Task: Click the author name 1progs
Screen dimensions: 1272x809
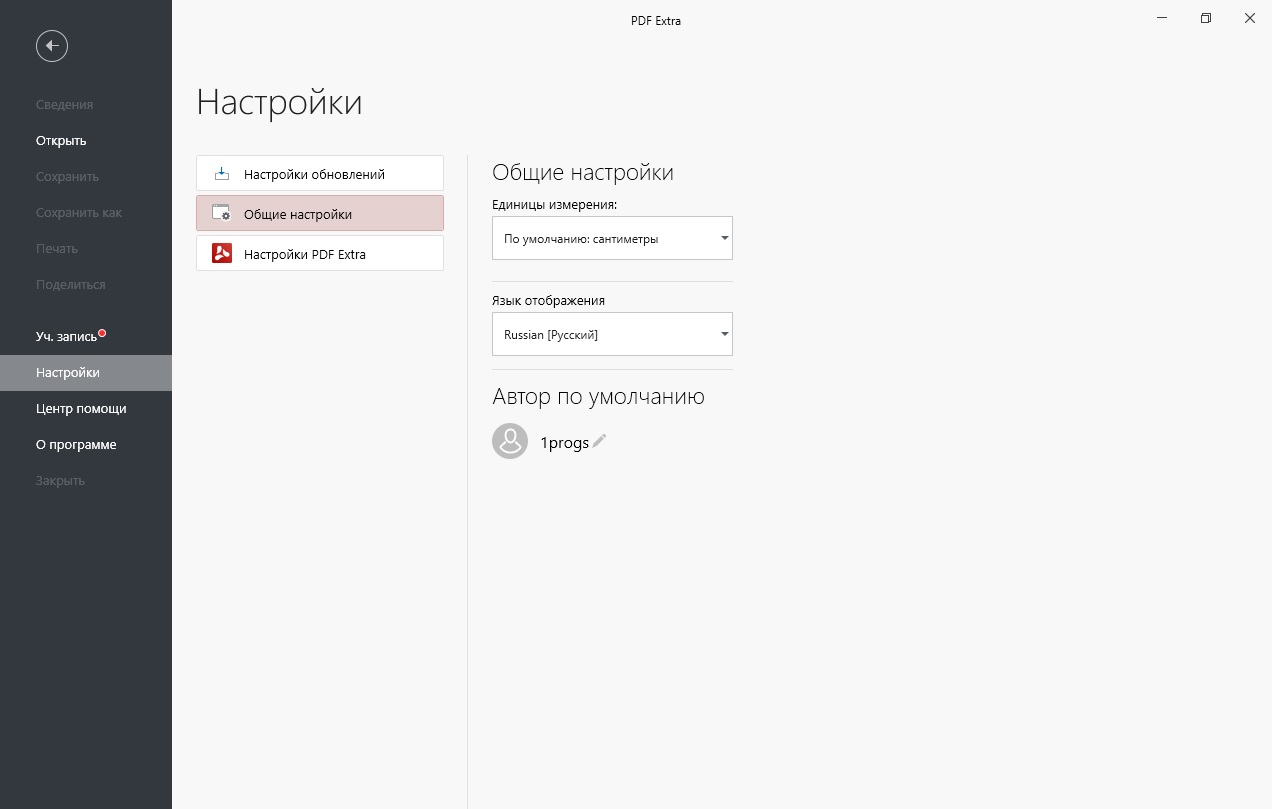Action: [x=564, y=442]
